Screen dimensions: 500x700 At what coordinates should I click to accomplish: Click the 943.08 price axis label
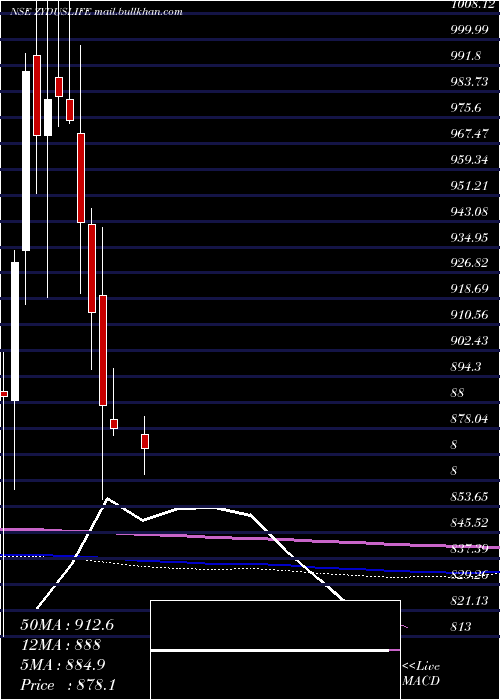coord(470,211)
